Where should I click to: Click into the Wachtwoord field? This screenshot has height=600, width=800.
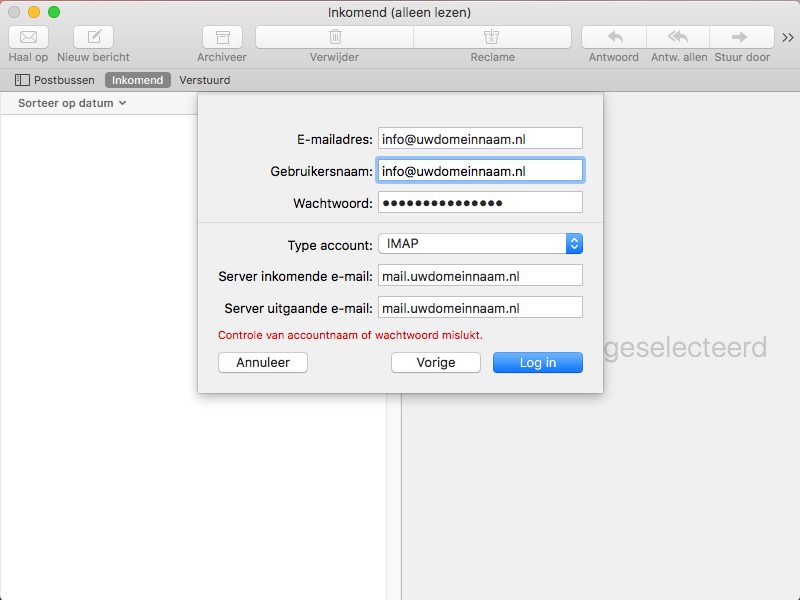point(480,203)
